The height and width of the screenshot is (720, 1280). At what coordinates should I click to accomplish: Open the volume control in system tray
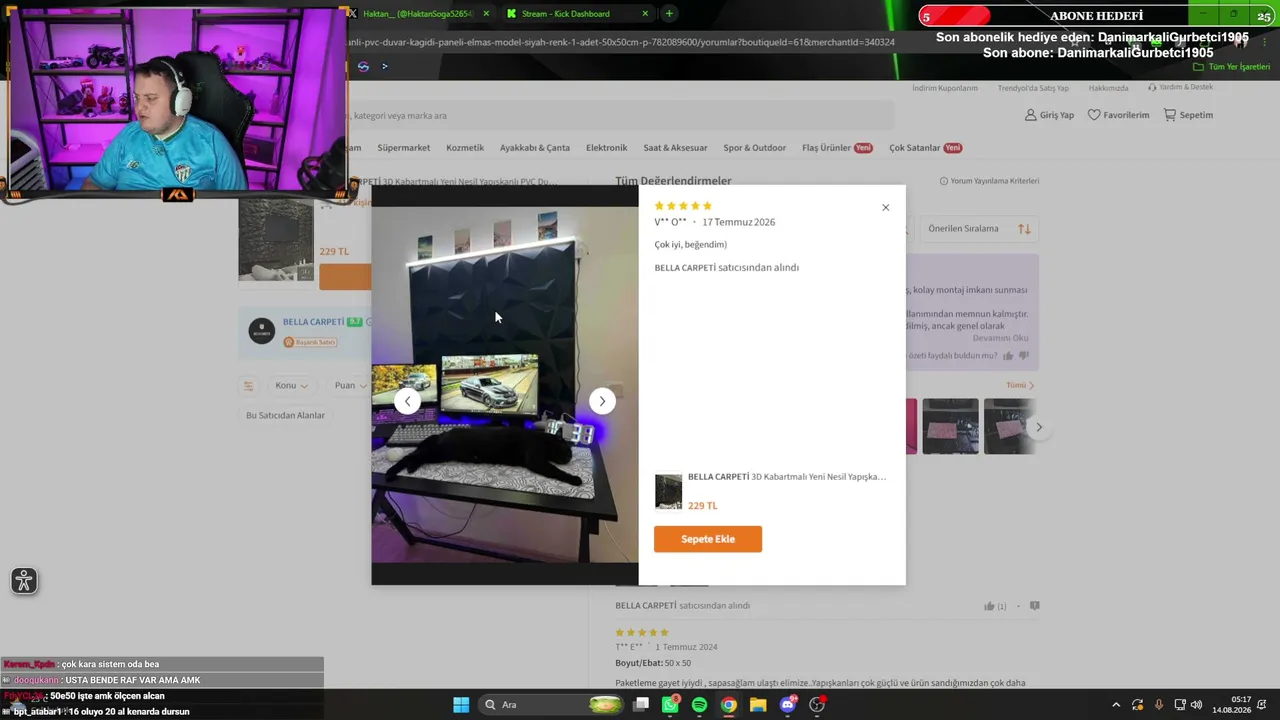1197,705
